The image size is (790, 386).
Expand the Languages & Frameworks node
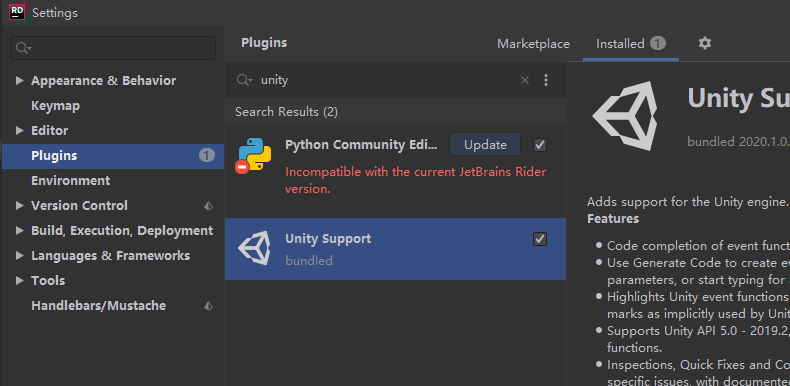[x=20, y=255]
